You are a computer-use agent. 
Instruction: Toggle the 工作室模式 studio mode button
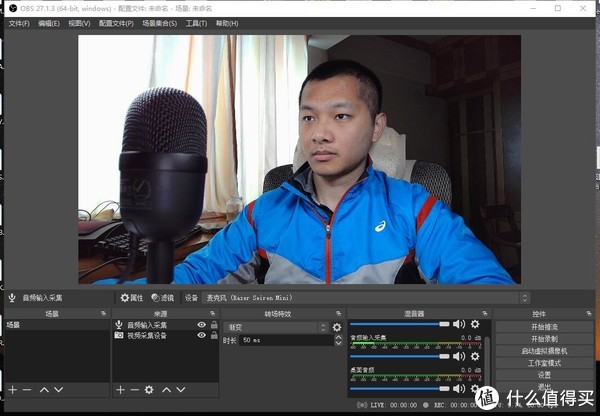[544, 363]
